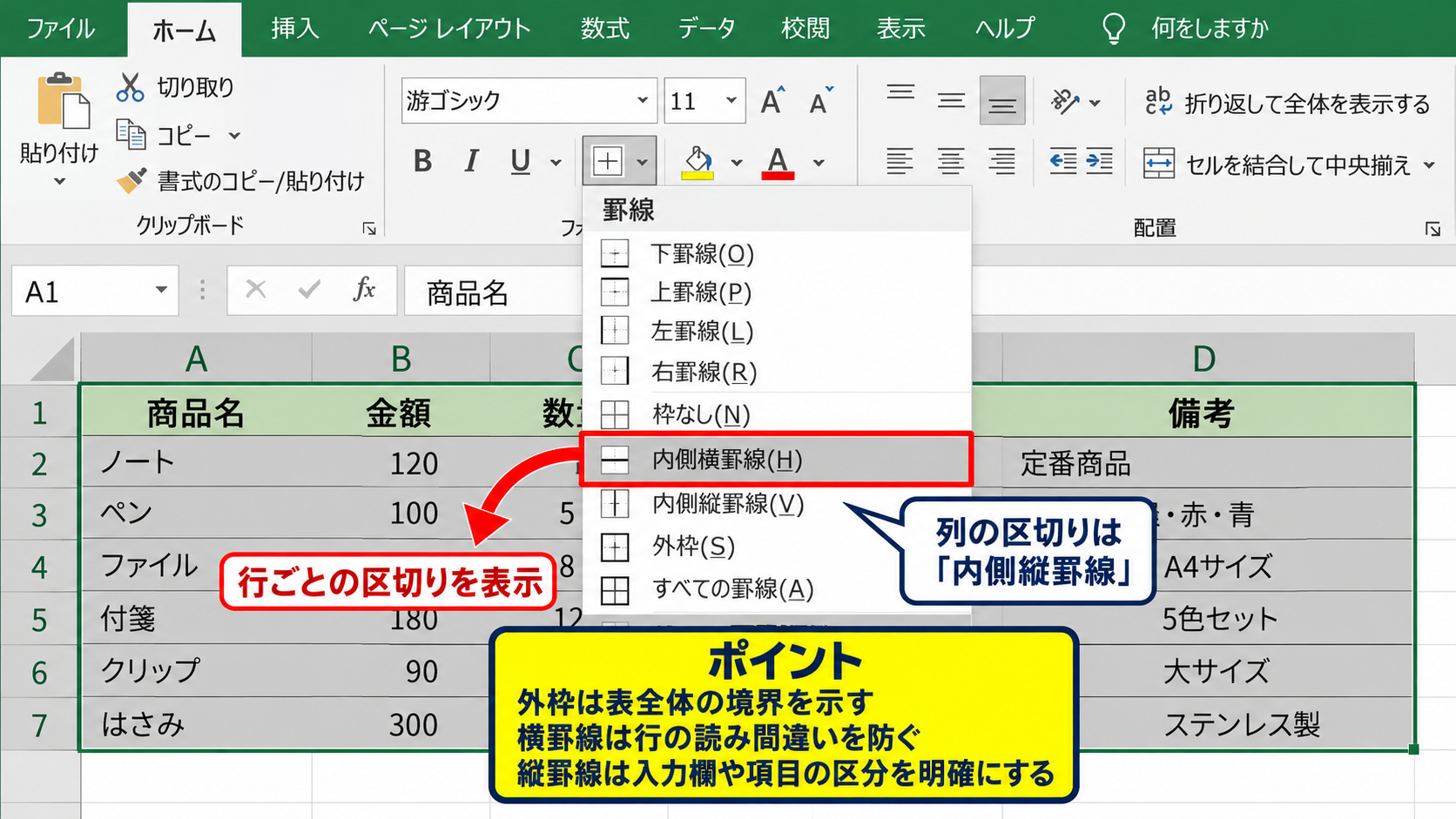1456x819 pixels.
Task: Click the formula bar confirm checkmark
Action: tap(309, 290)
